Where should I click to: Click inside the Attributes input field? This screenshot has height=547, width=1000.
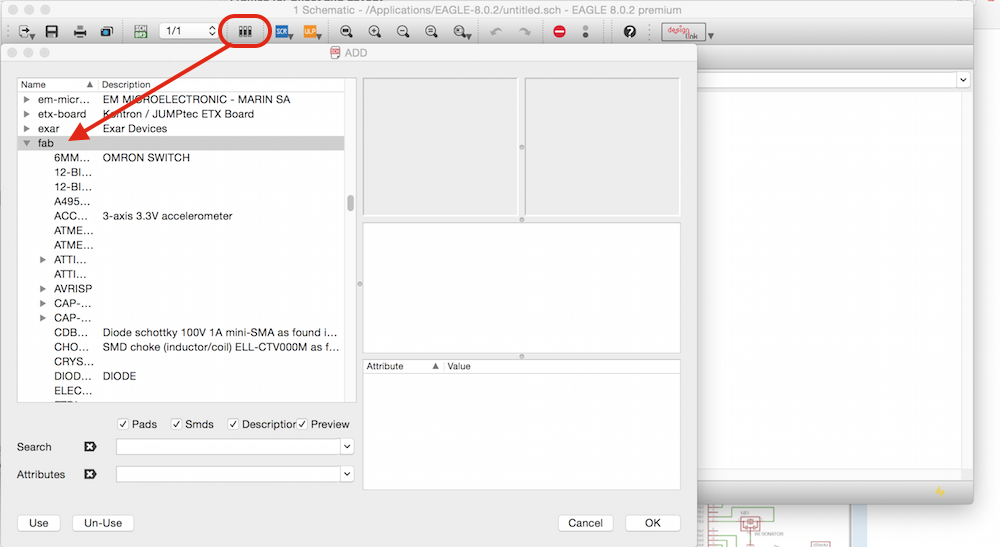click(228, 474)
